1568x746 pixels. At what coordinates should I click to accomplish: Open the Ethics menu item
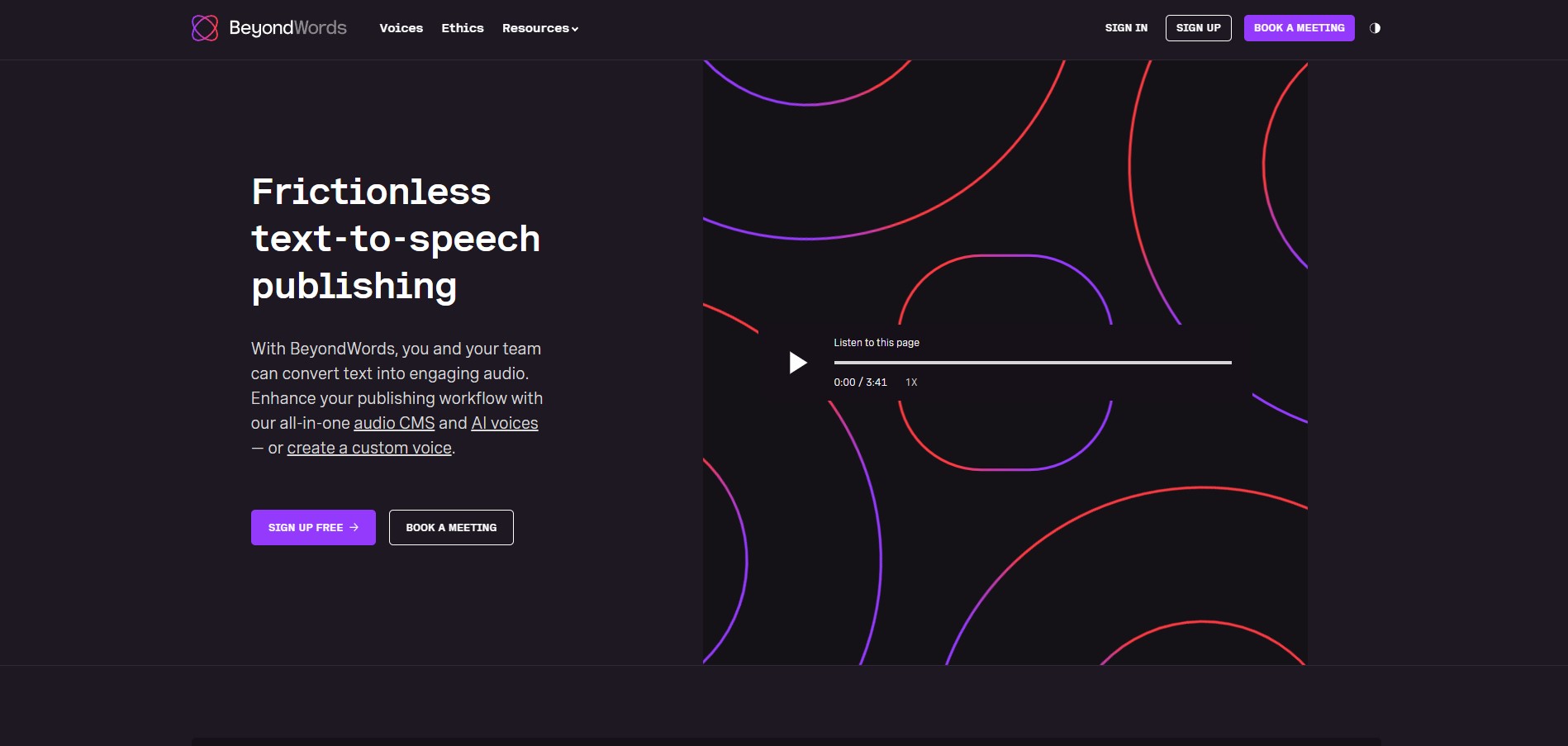pos(463,28)
